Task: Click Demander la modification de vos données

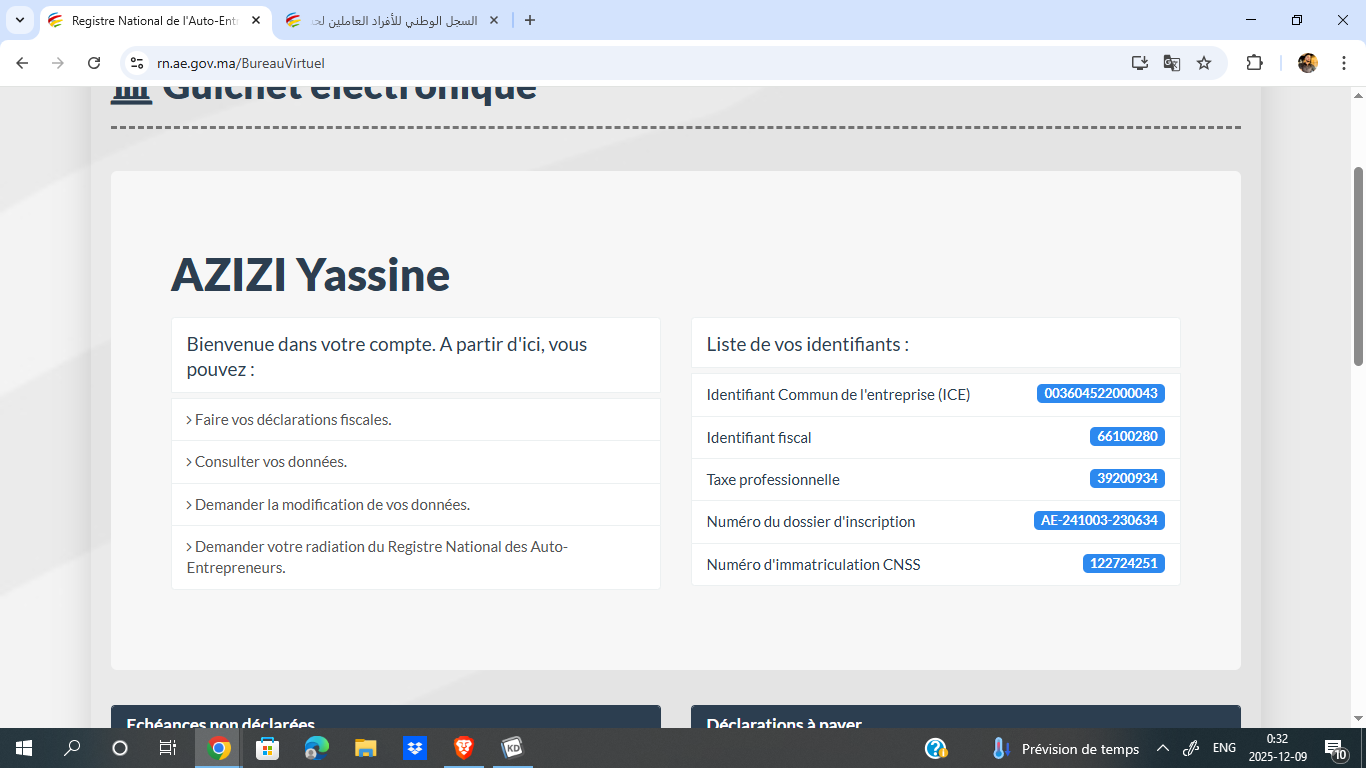Action: point(331,505)
